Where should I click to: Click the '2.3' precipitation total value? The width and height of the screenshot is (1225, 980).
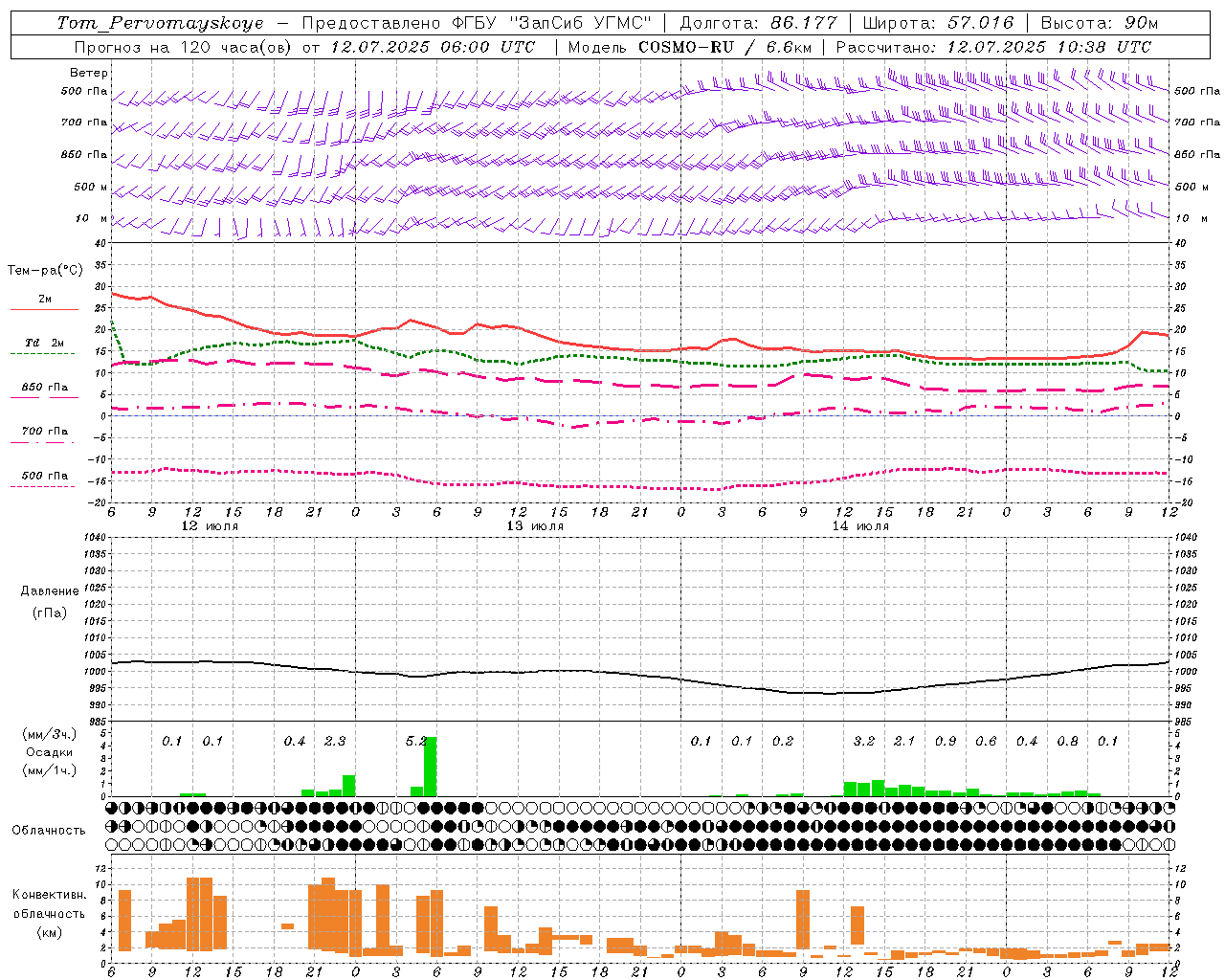pyautogui.click(x=335, y=742)
